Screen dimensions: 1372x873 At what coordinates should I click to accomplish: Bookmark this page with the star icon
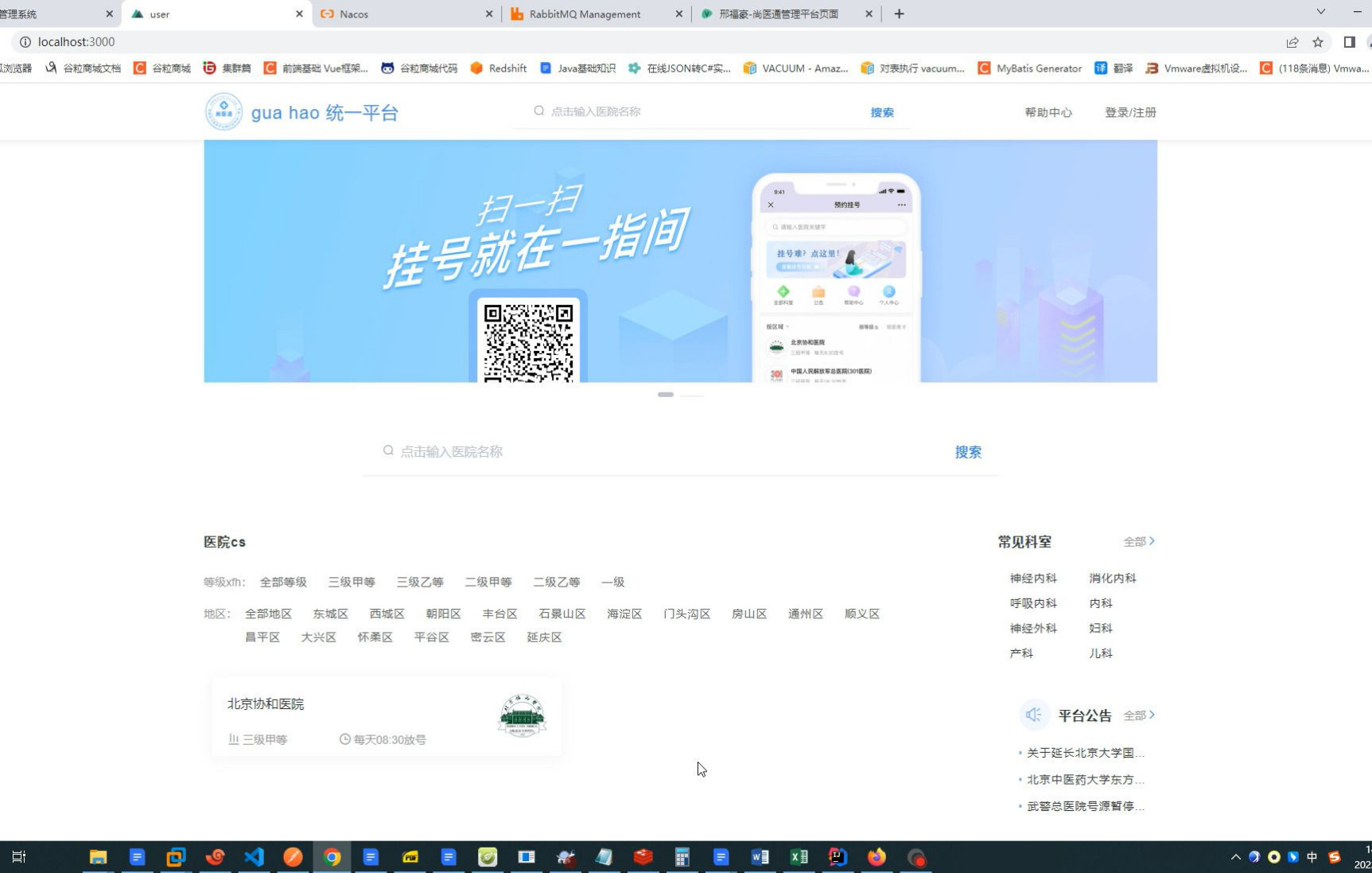coord(1318,42)
